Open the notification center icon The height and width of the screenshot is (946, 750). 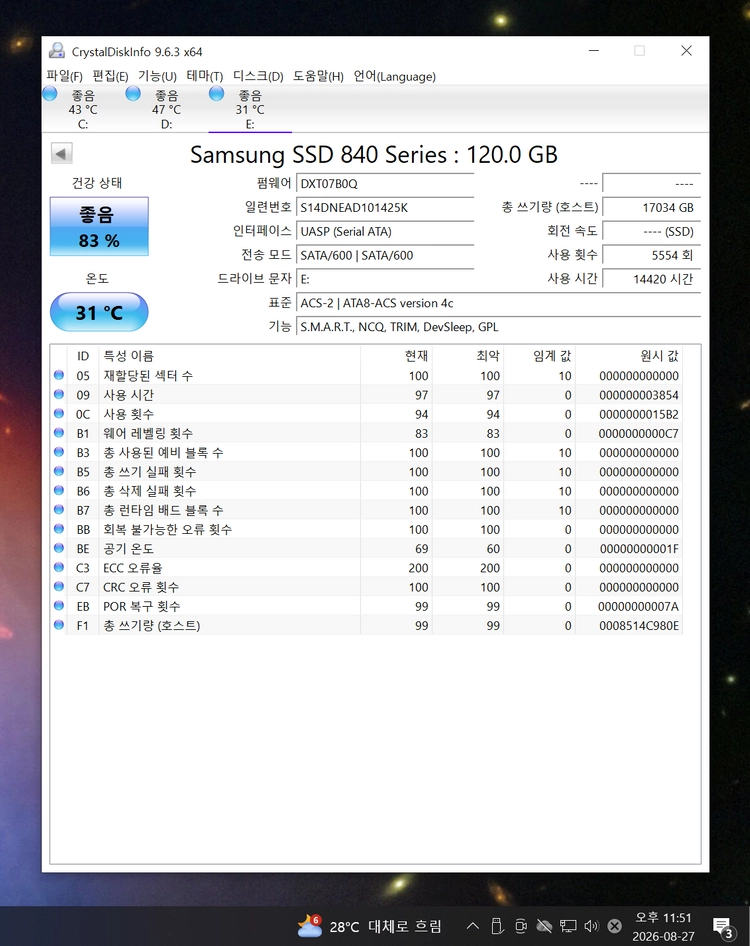tap(722, 927)
